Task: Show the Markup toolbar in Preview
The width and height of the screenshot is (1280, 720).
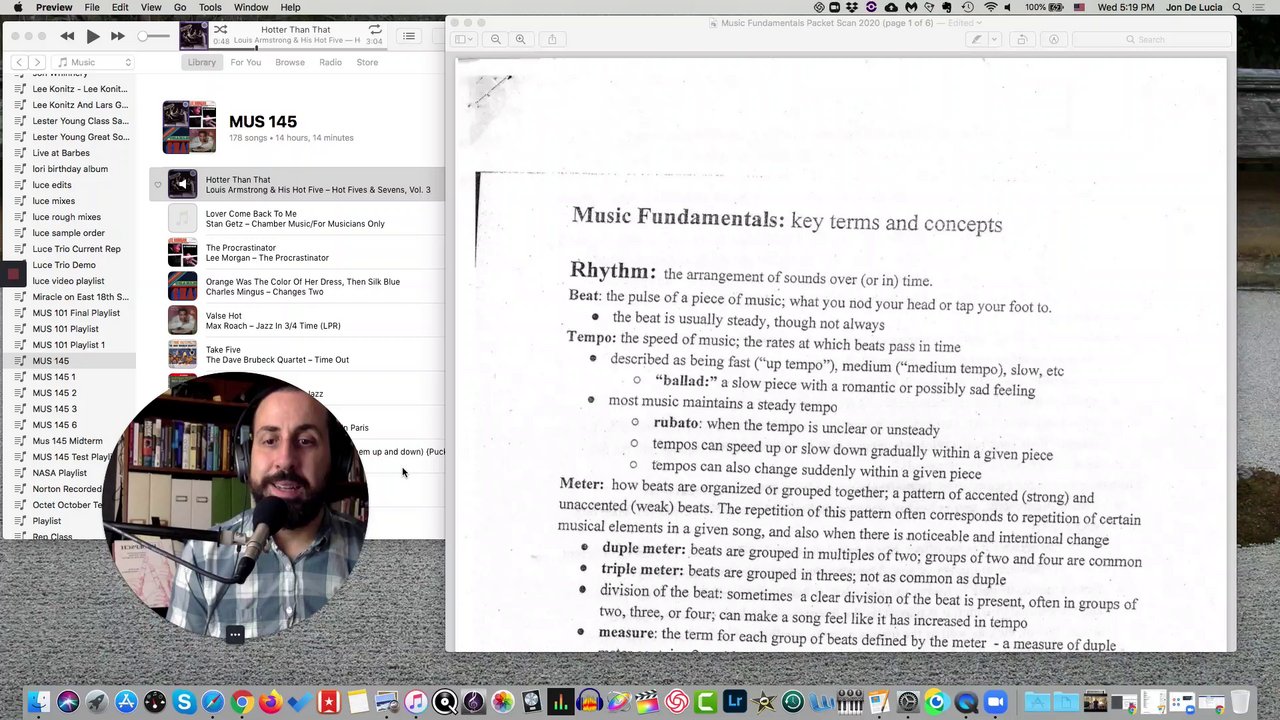Action: (x=1054, y=39)
